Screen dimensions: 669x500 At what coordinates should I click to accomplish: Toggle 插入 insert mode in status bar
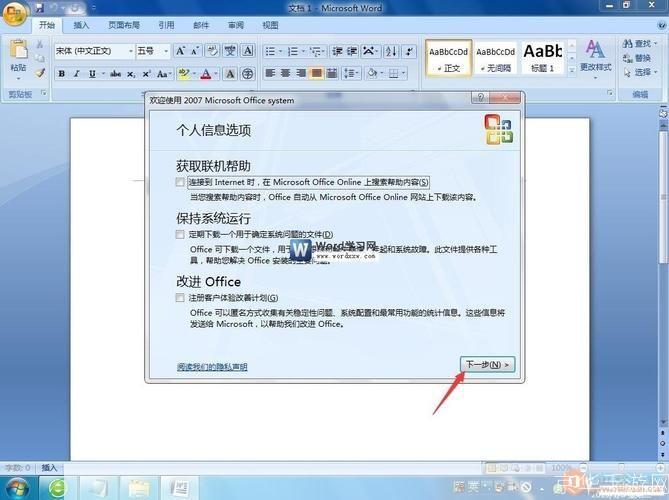[49, 468]
